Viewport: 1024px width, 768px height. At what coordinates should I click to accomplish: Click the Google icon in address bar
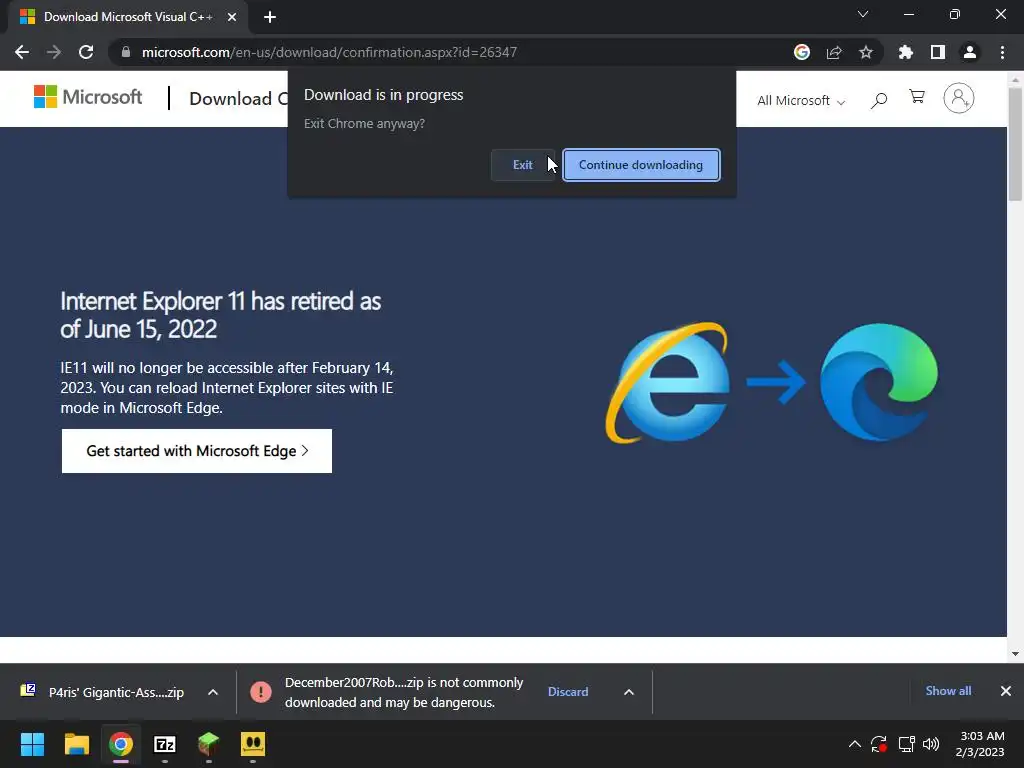pos(802,52)
